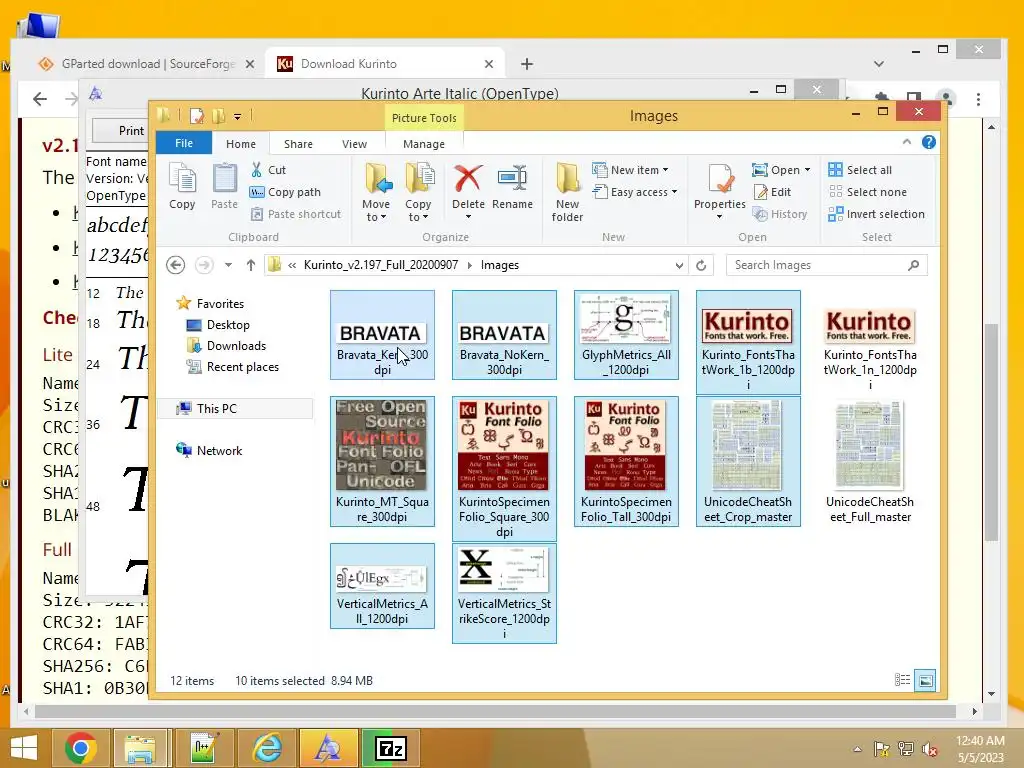
Task: Open recent locations dropdown arrow
Action: 229,265
